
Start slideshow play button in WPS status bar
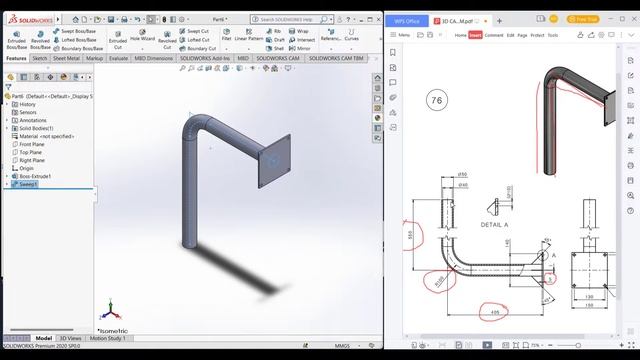tap(487, 345)
